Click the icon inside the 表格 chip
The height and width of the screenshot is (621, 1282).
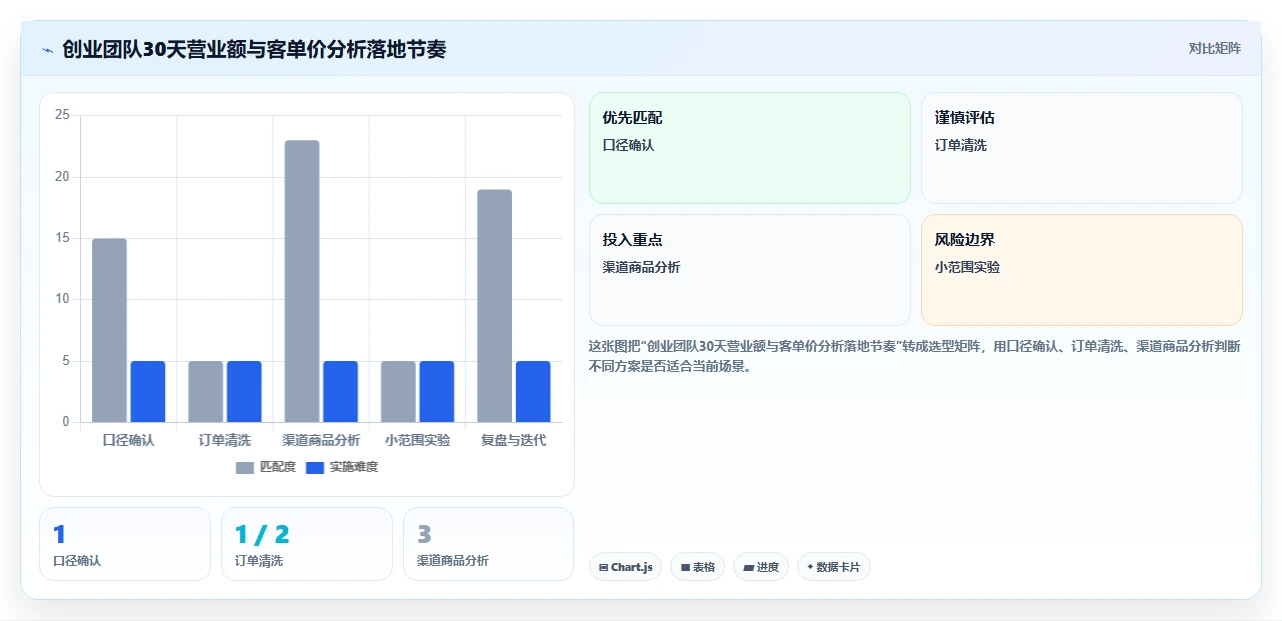point(685,567)
